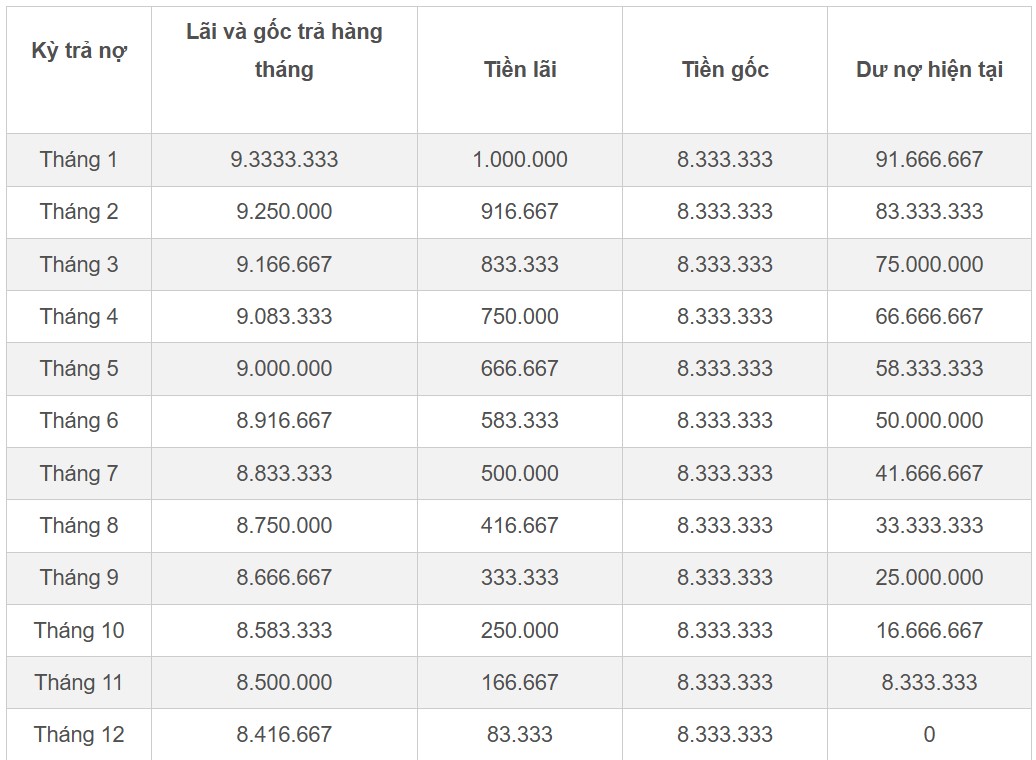Click the 'Kỳ trả nợ' column header
Viewport: 1036px width, 760px height.
(x=79, y=51)
